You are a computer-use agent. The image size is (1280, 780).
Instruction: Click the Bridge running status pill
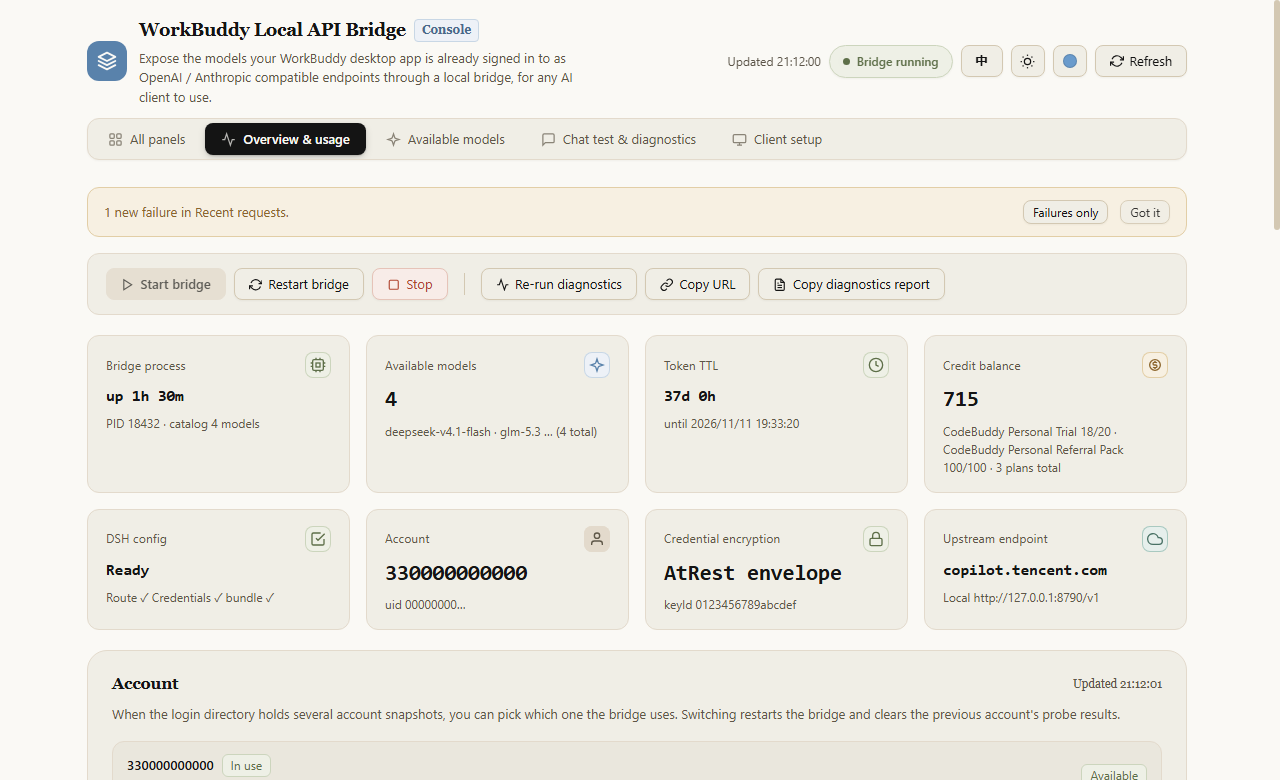click(x=891, y=61)
